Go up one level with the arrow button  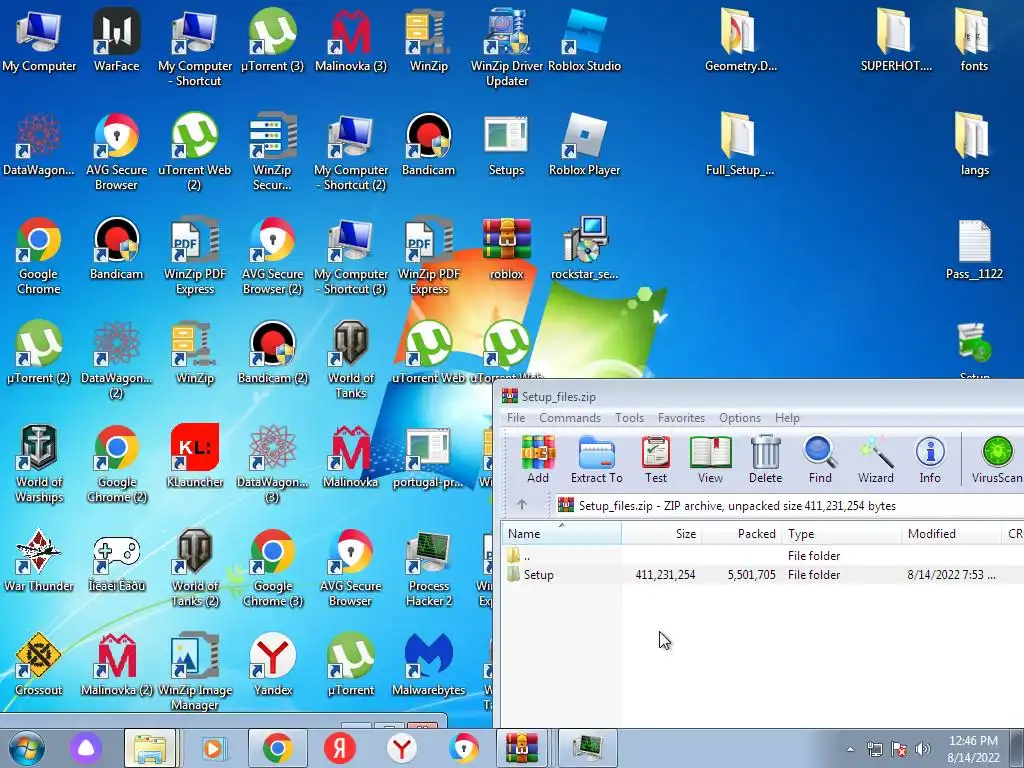(x=521, y=505)
